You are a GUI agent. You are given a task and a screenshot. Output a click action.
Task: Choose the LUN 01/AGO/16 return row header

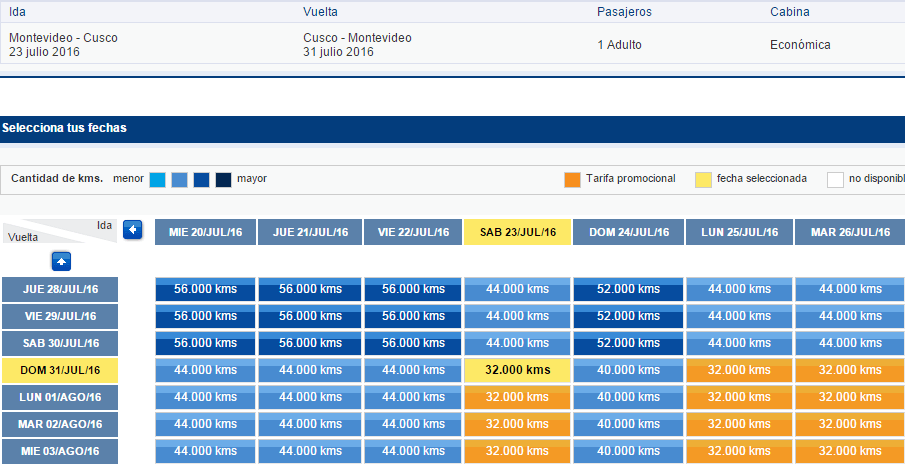(60, 397)
